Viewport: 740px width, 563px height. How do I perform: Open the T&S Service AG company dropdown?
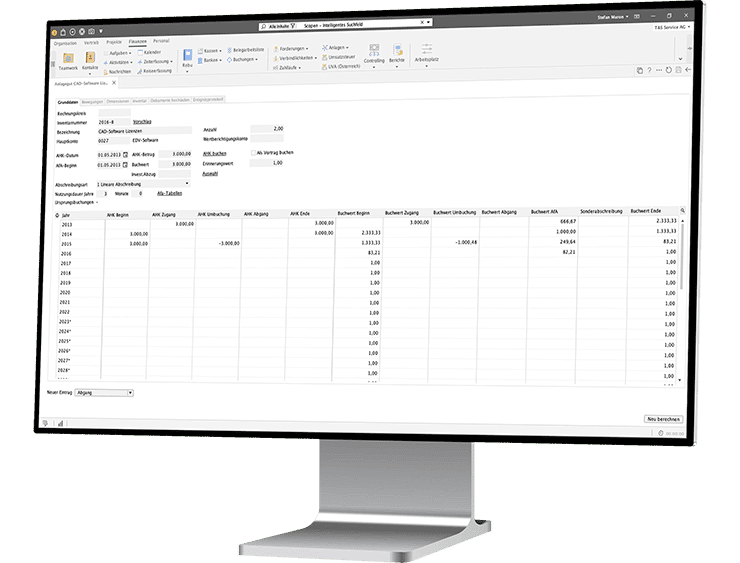(x=672, y=27)
